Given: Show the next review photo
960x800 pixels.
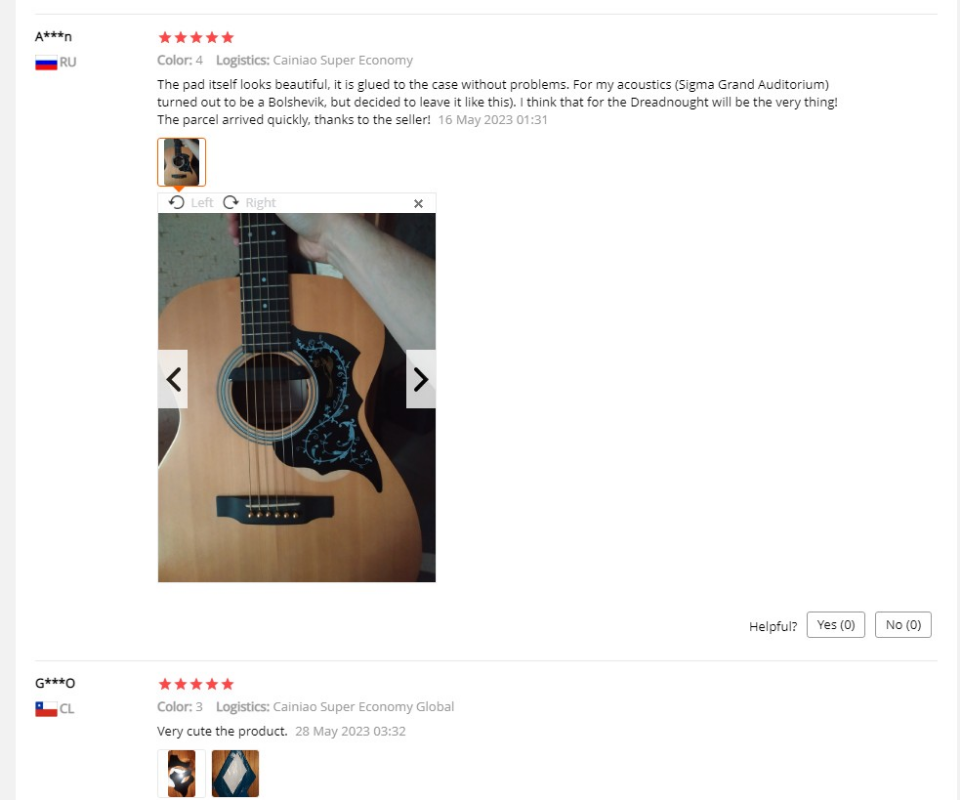Looking at the screenshot, I should (421, 379).
